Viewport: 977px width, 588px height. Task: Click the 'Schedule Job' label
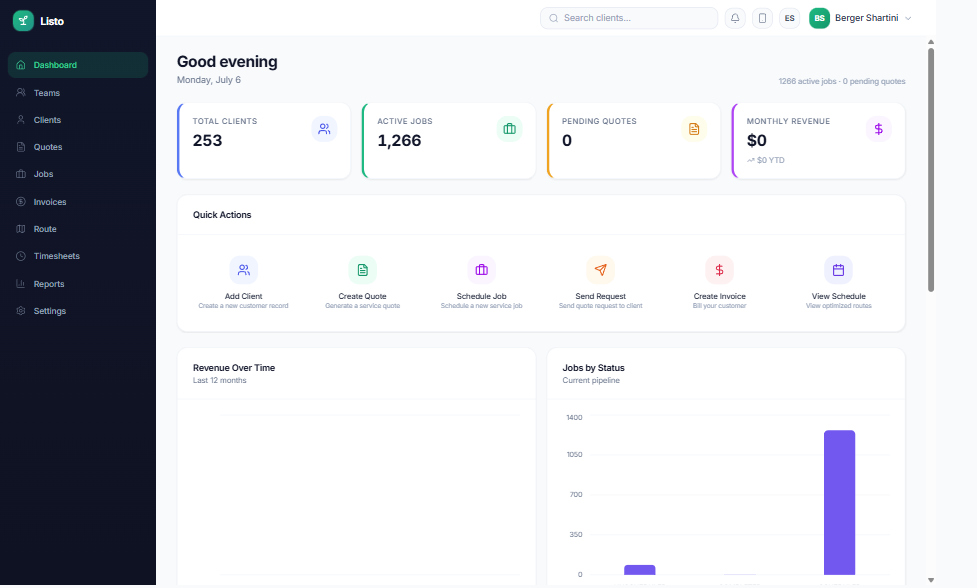coord(482,296)
